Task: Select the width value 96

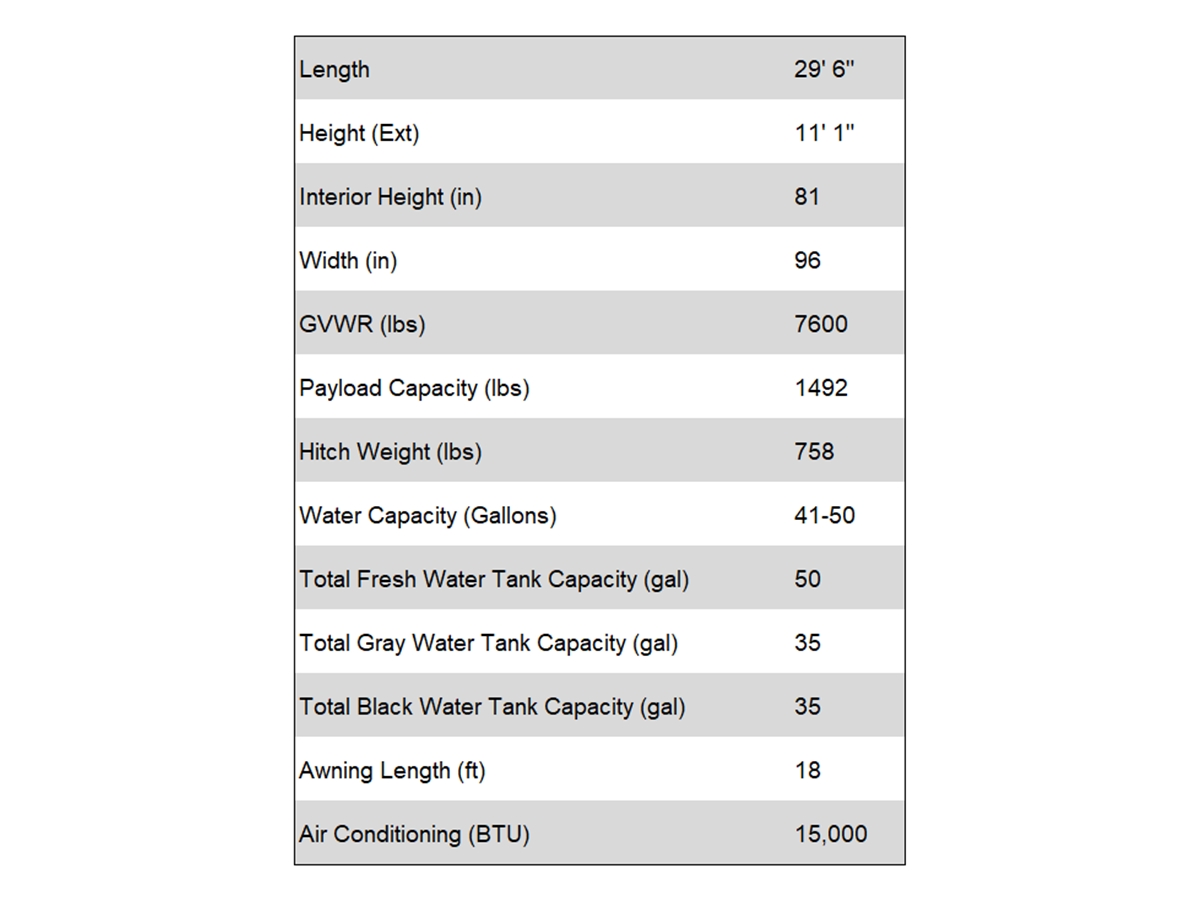Action: pos(807,261)
